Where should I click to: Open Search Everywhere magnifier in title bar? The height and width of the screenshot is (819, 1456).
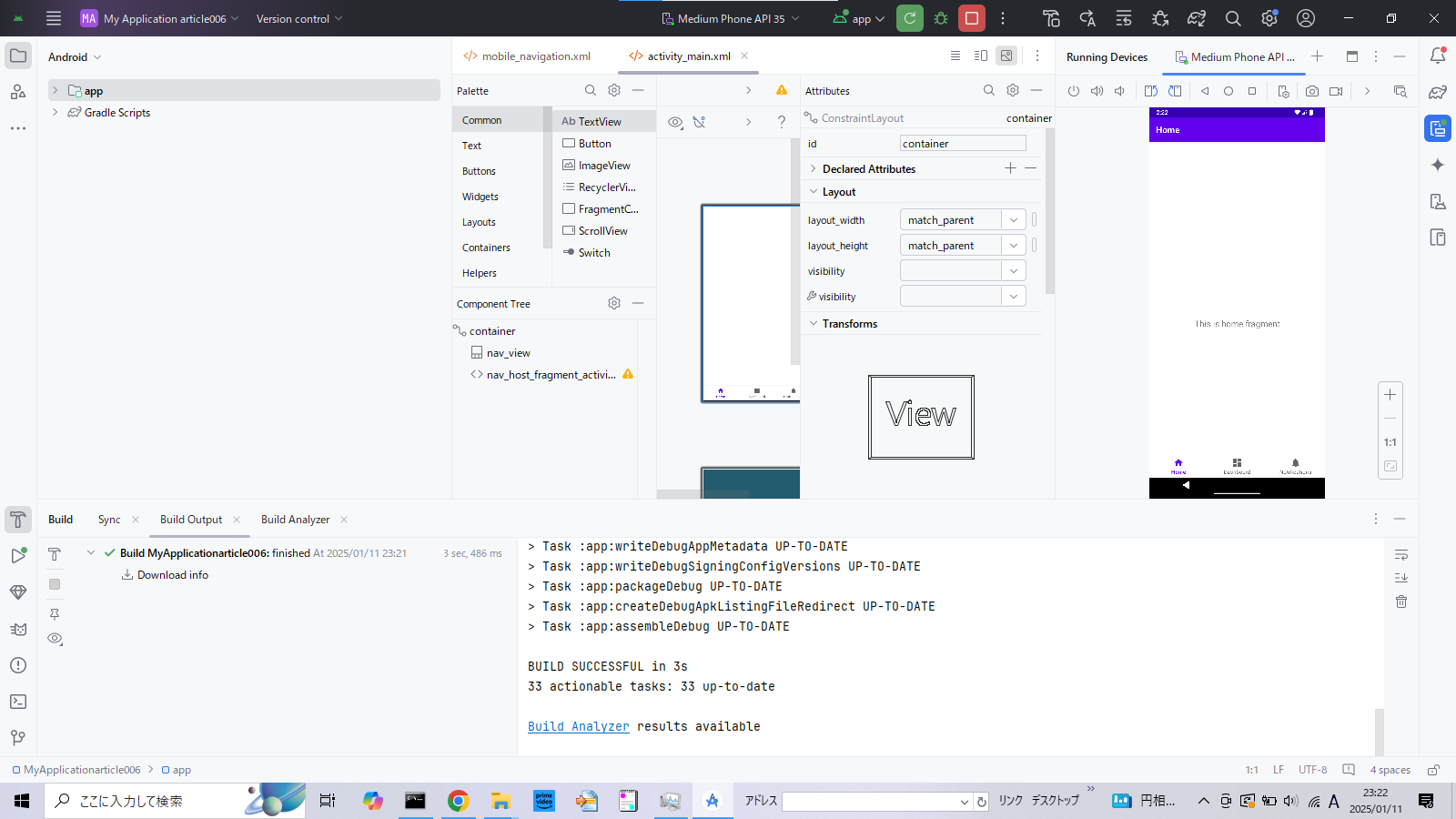click(x=1233, y=18)
